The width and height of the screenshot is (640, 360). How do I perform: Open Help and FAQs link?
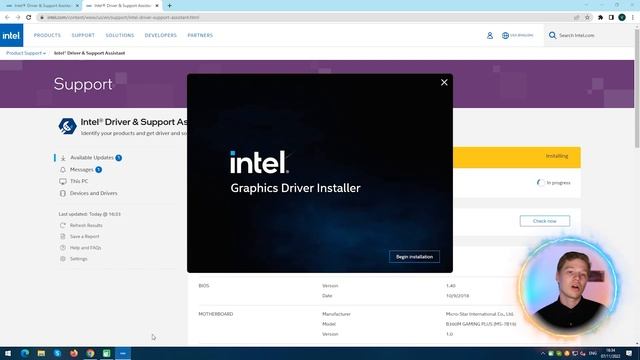pos(85,248)
